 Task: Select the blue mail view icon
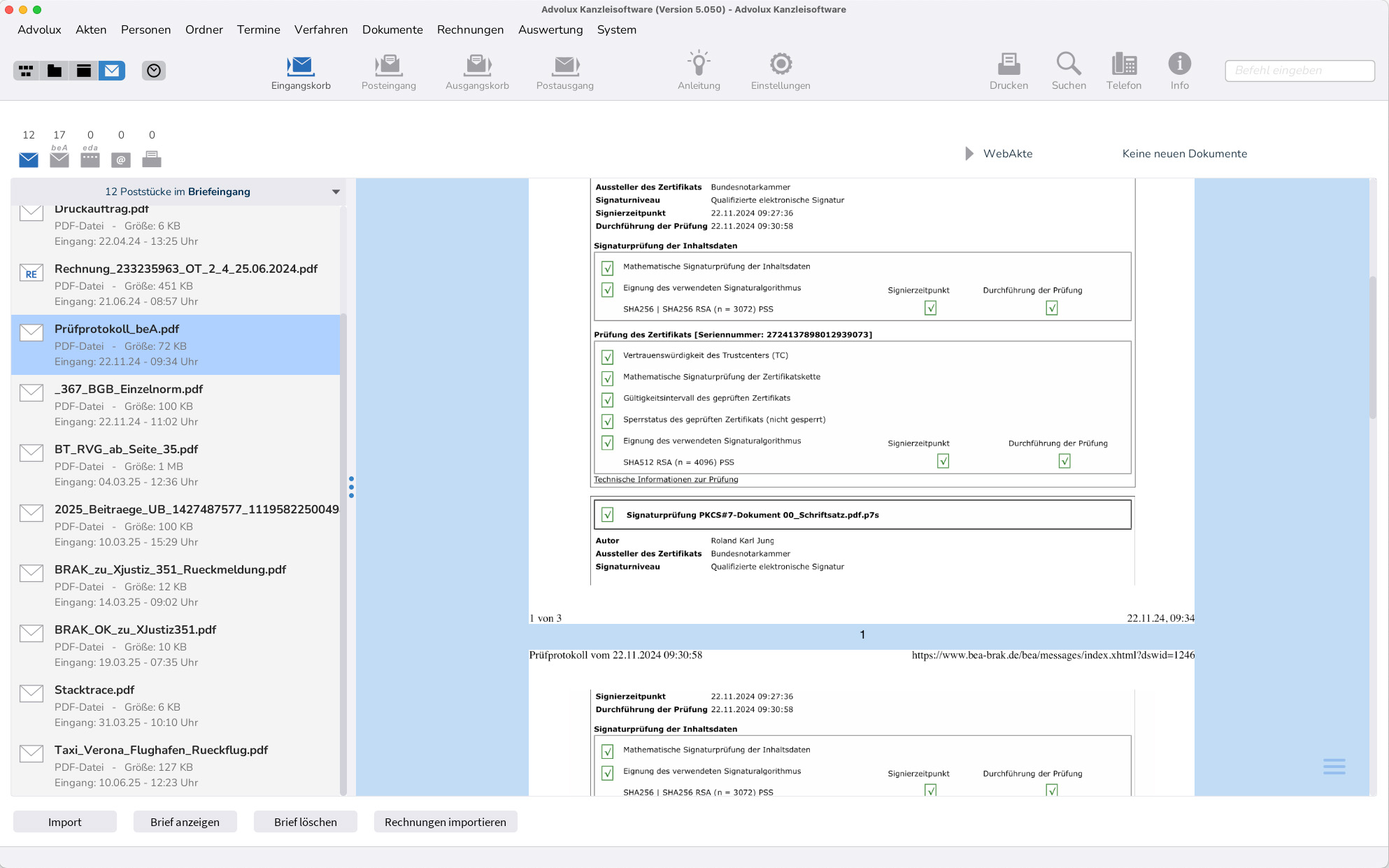tap(112, 71)
